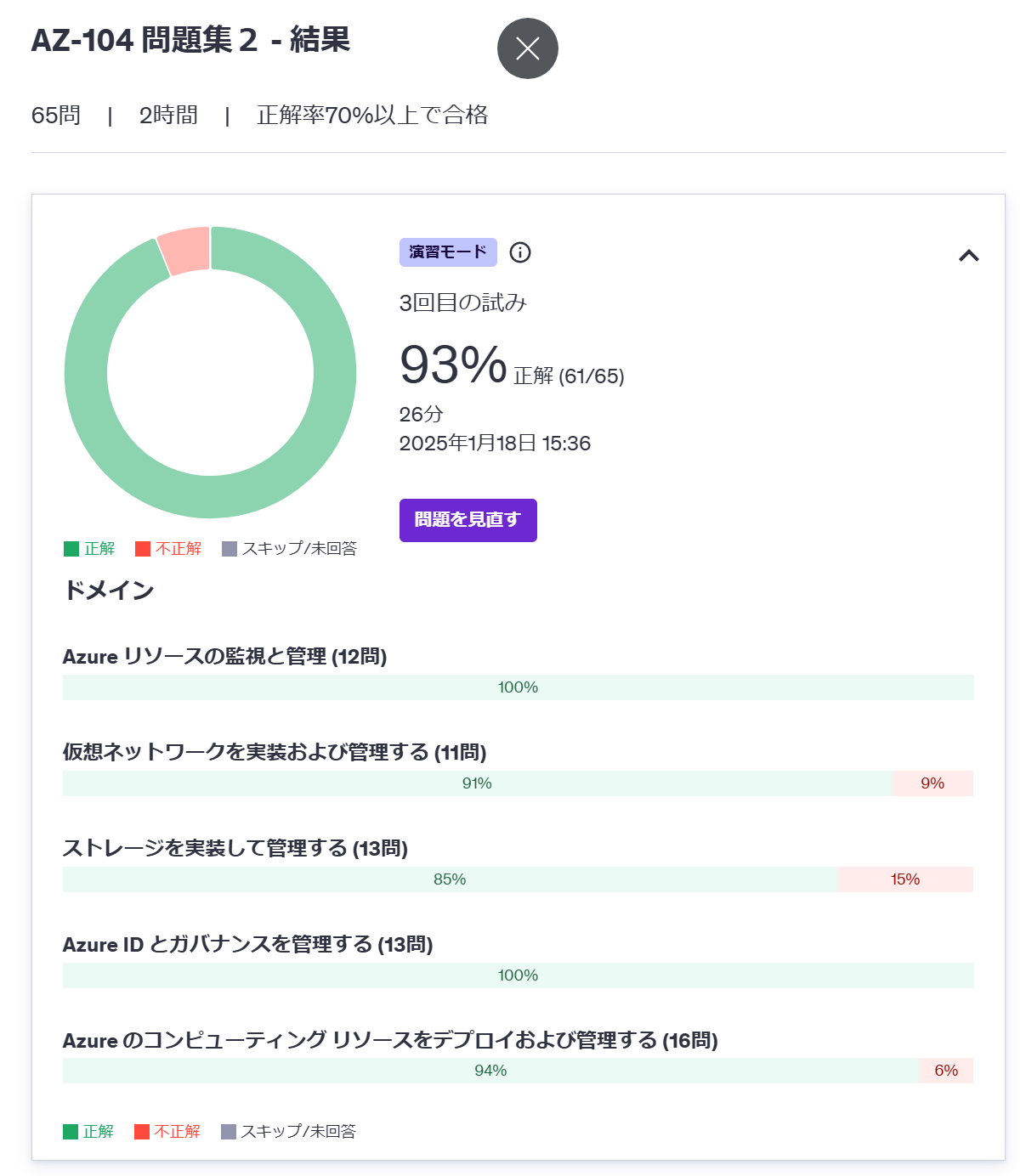Click the 94% correct bar for コンピューティング リソース

(490, 1071)
